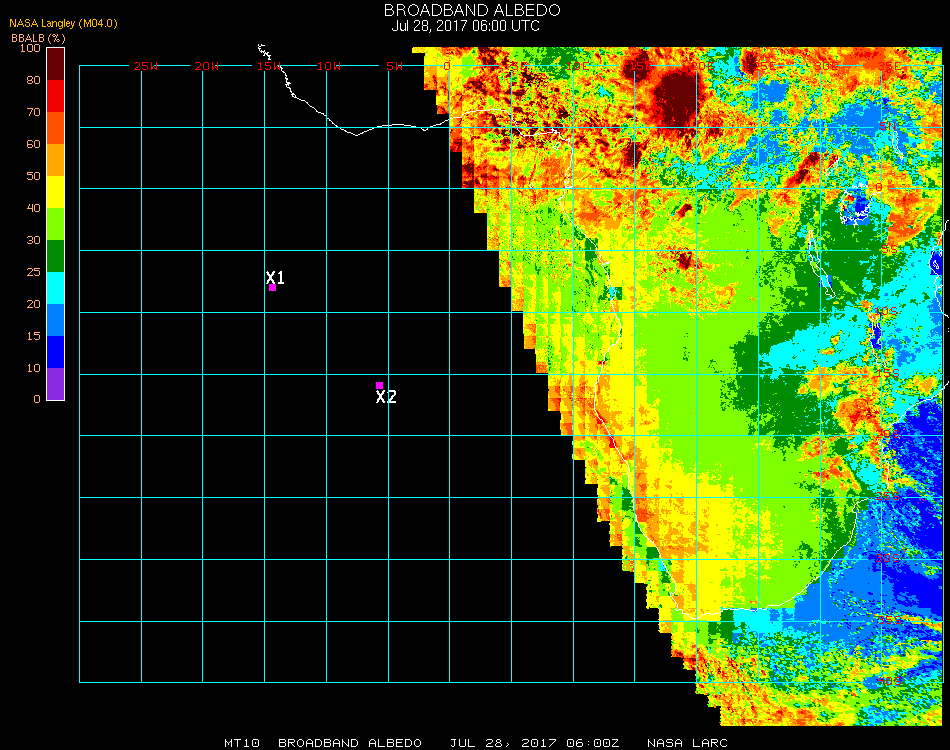Click the legend value '50'
950x750 pixels.
coord(33,176)
